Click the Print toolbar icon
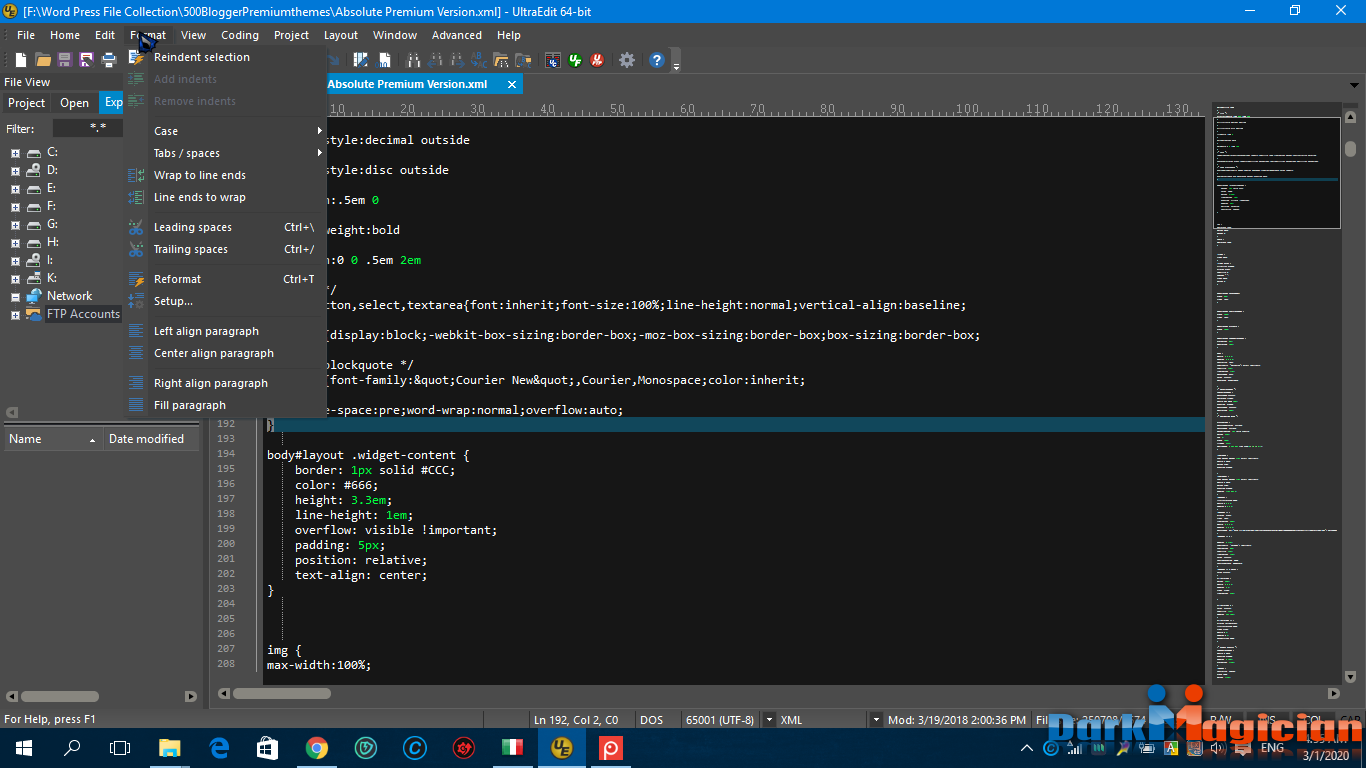The height and width of the screenshot is (768, 1366). pyautogui.click(x=109, y=60)
